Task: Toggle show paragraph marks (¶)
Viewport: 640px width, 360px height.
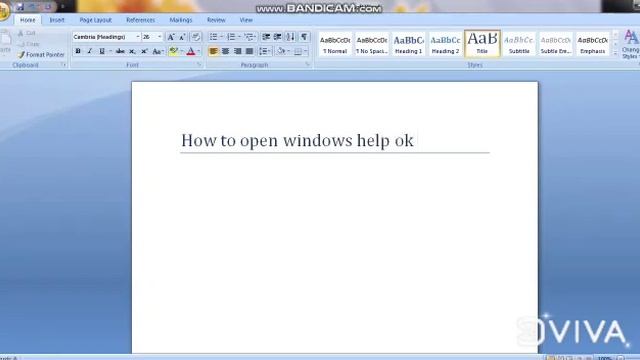Action: pos(304,37)
